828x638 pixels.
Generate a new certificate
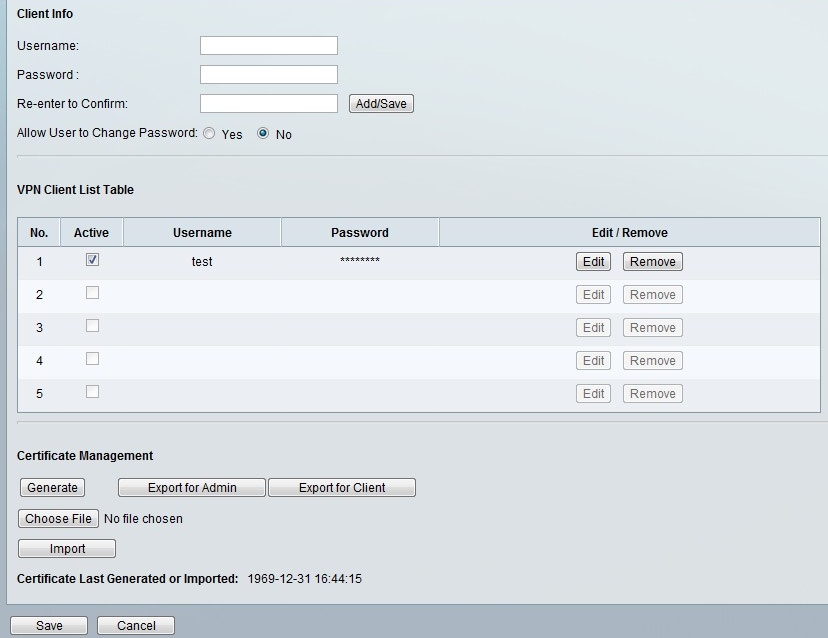[x=52, y=487]
